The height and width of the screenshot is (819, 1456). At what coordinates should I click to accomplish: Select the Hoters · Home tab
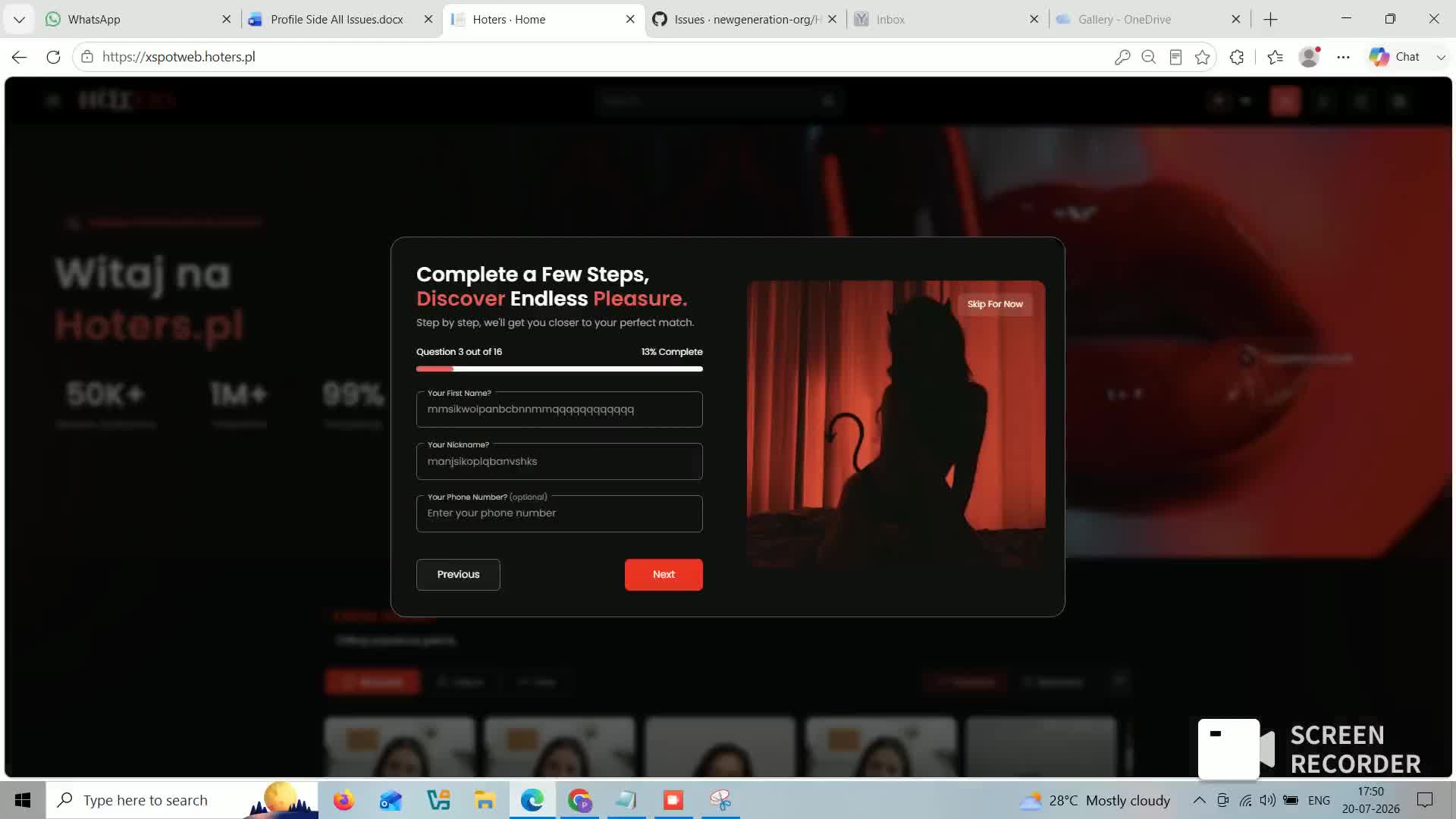click(543, 19)
